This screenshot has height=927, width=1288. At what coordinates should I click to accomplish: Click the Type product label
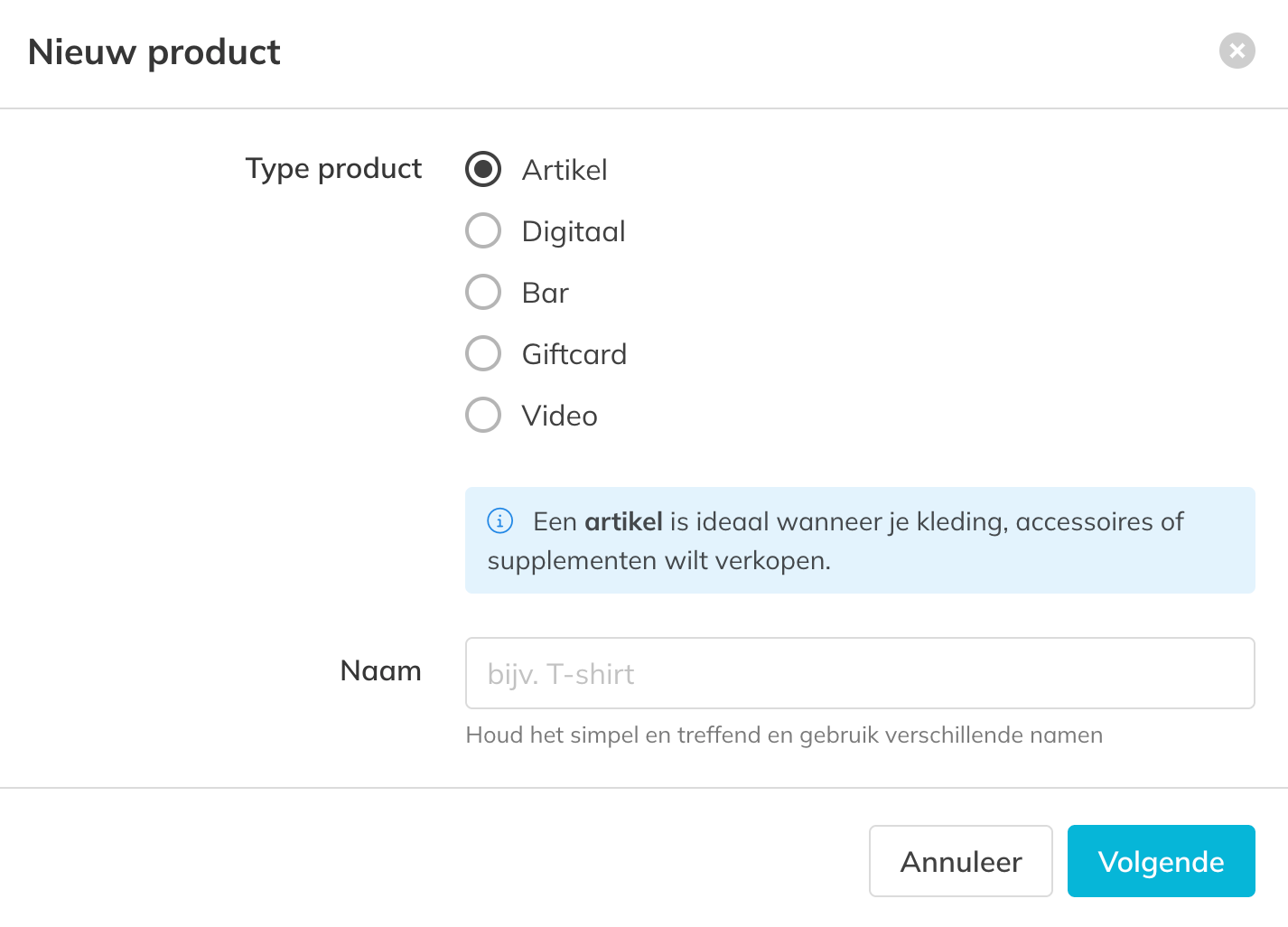click(333, 169)
